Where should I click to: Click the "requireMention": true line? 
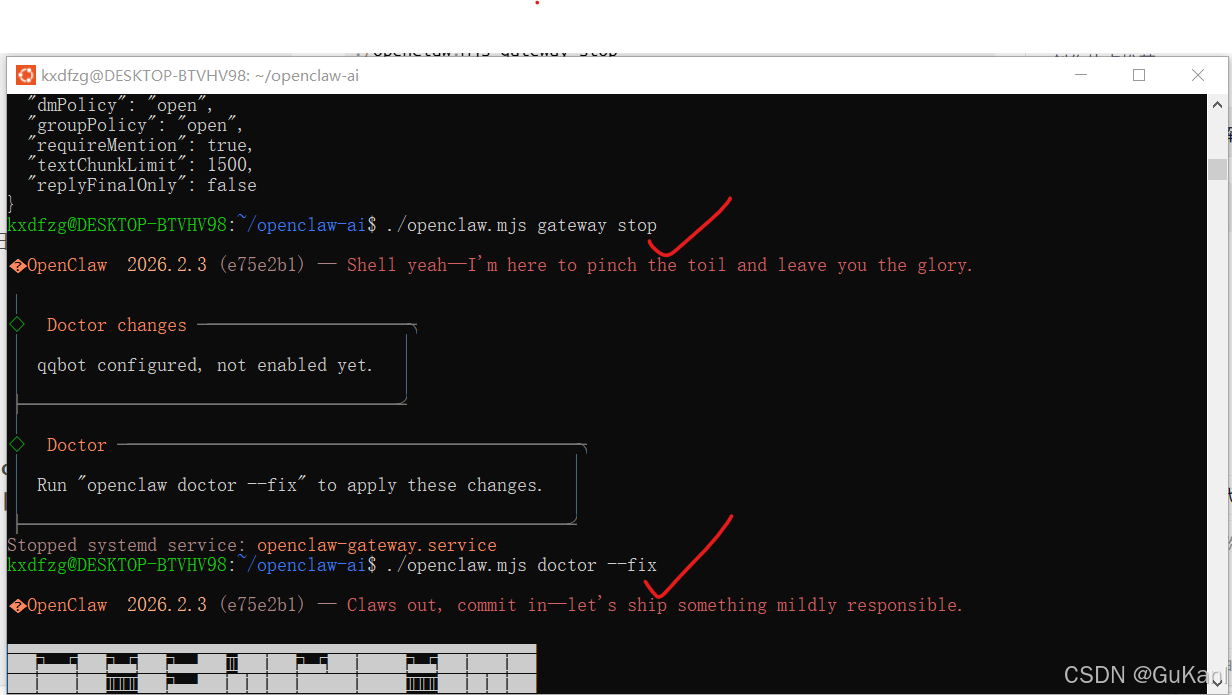click(140, 145)
